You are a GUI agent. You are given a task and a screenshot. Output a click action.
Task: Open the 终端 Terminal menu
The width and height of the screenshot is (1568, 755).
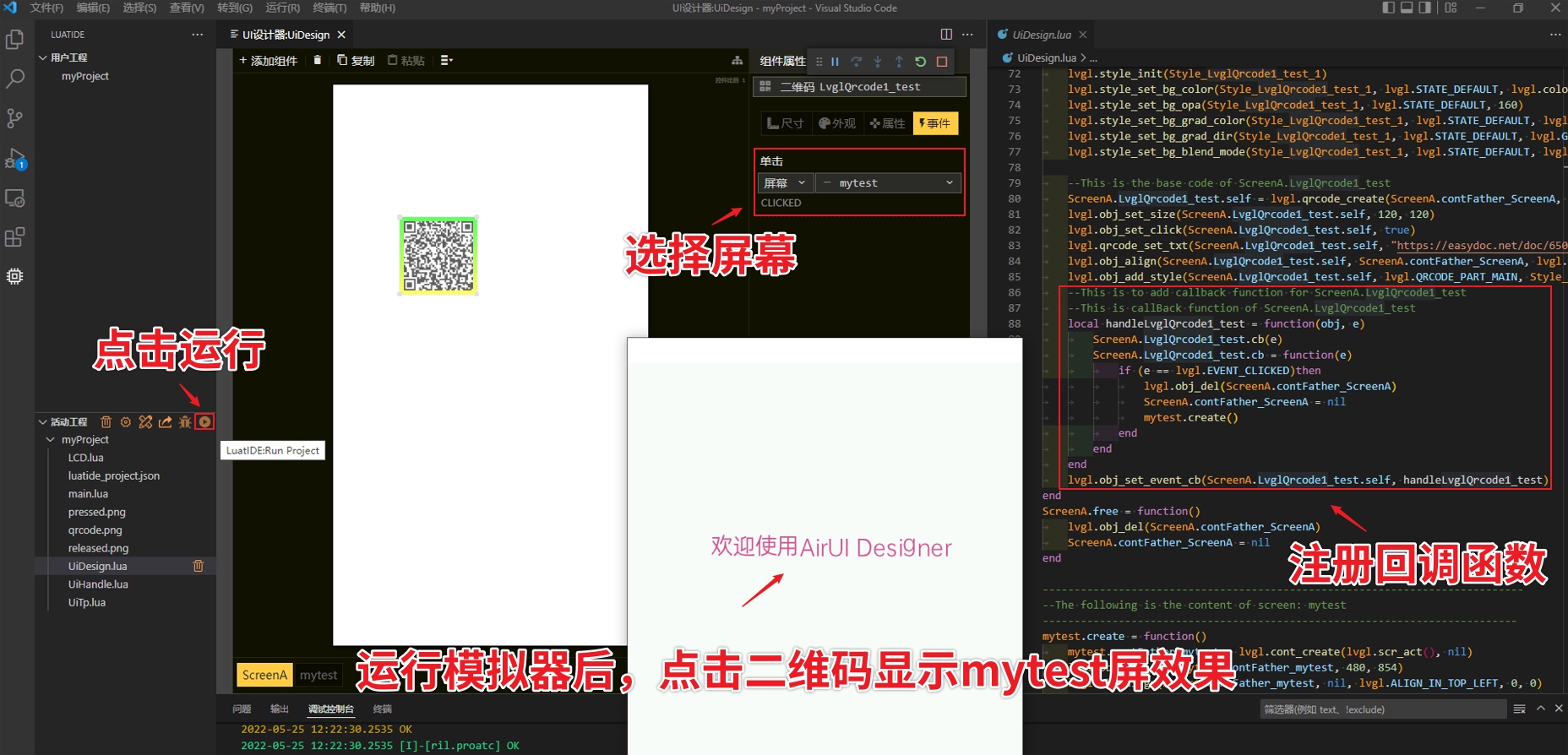[329, 8]
